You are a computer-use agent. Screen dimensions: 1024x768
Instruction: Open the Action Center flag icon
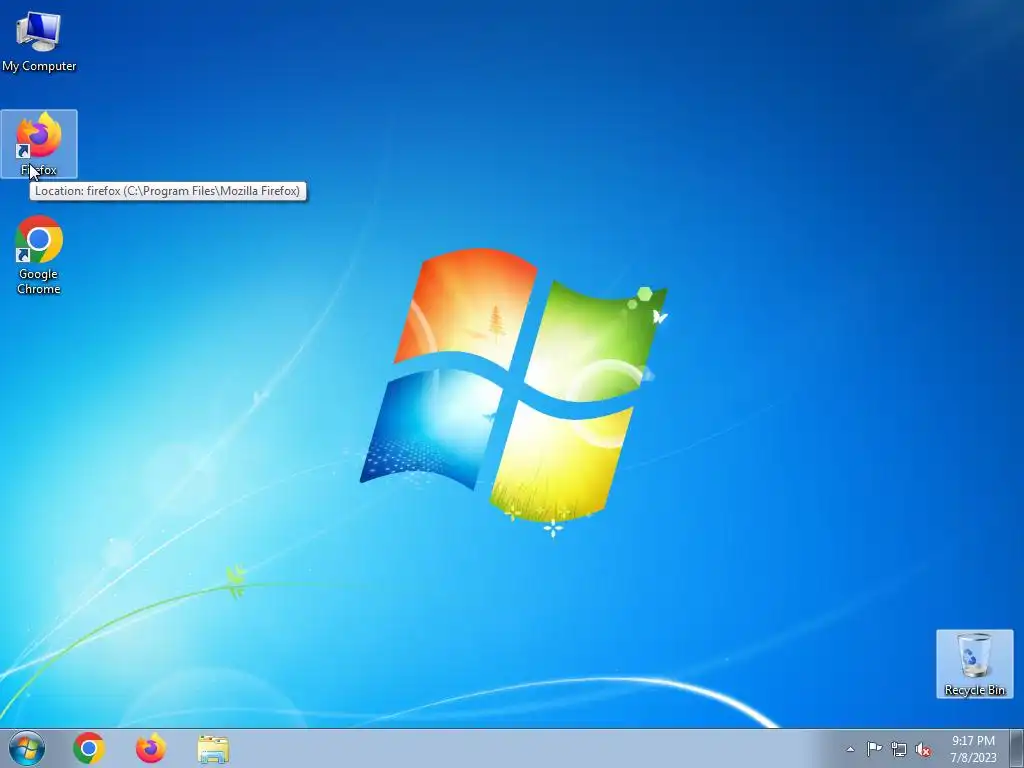coord(874,749)
